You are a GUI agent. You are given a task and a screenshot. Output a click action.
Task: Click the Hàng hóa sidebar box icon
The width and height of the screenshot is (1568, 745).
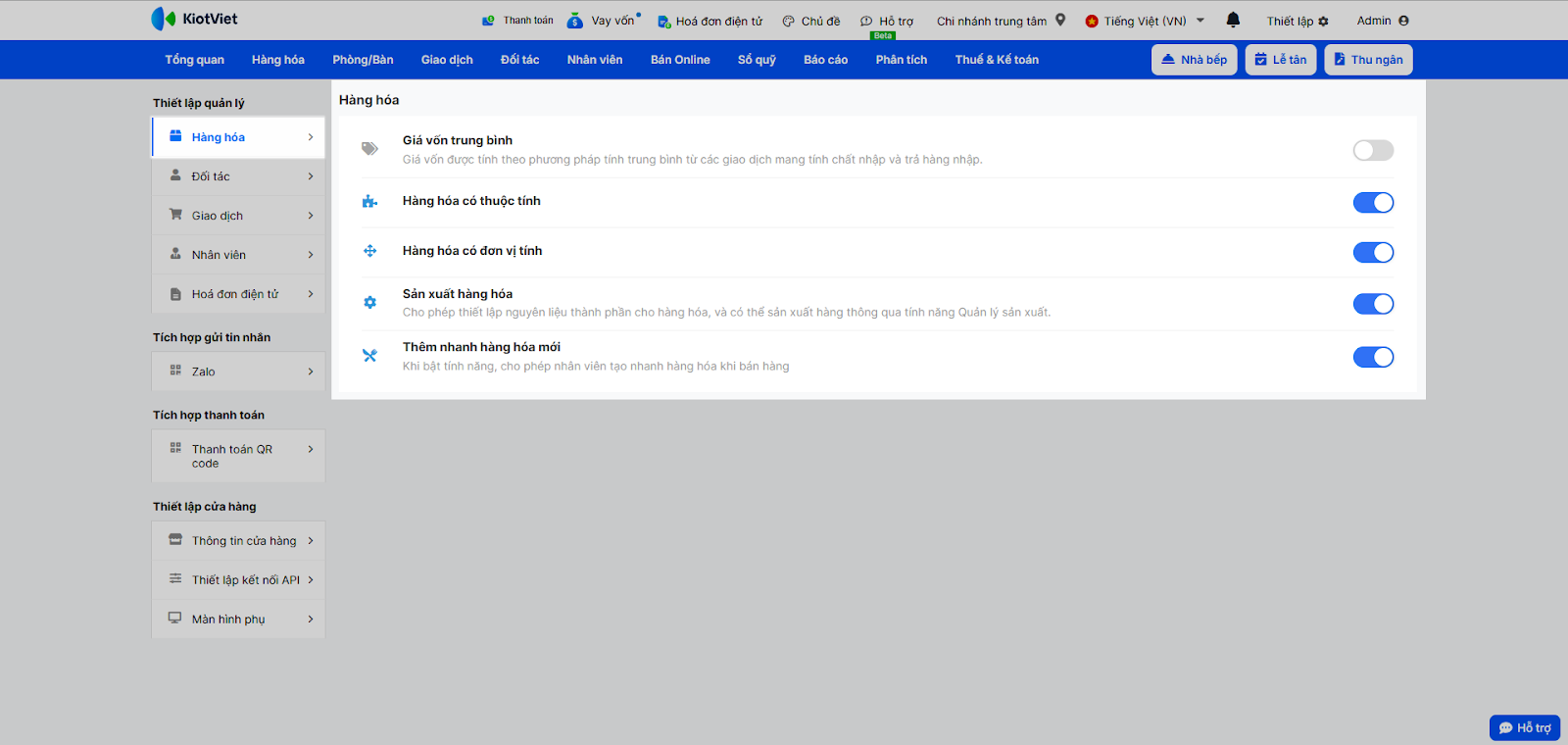pyautogui.click(x=175, y=136)
